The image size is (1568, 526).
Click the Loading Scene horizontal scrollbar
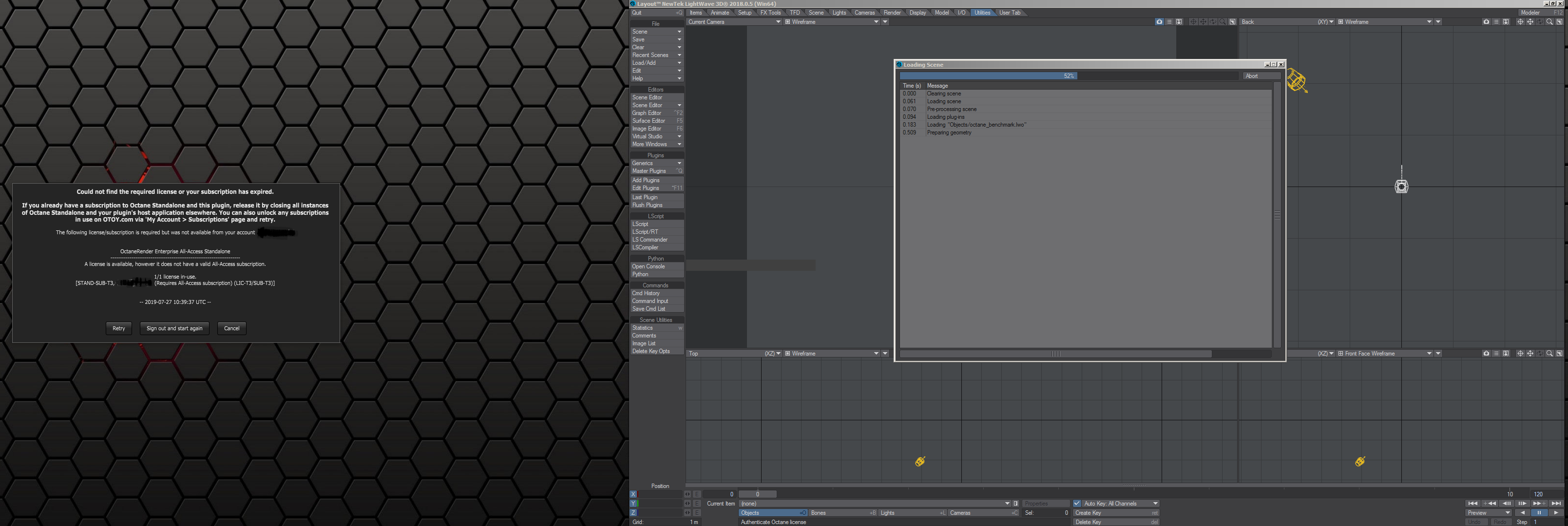click(1055, 354)
